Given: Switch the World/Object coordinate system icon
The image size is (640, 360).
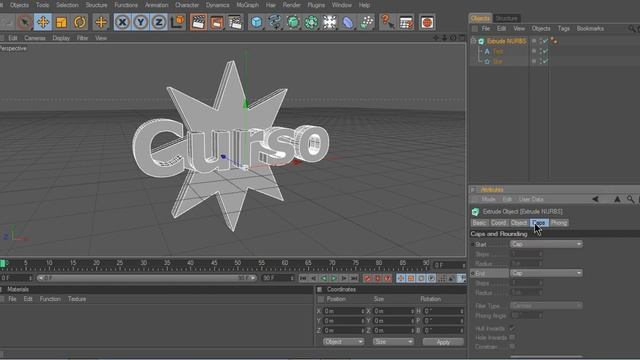Looking at the screenshot, I should point(178,22).
